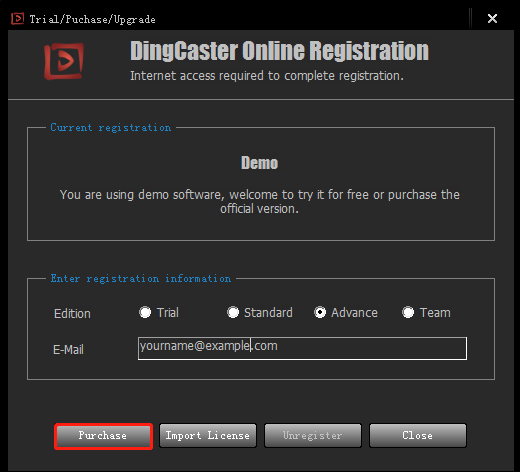Click the greyed-out Unregister button
The image size is (520, 472).
tap(313, 435)
